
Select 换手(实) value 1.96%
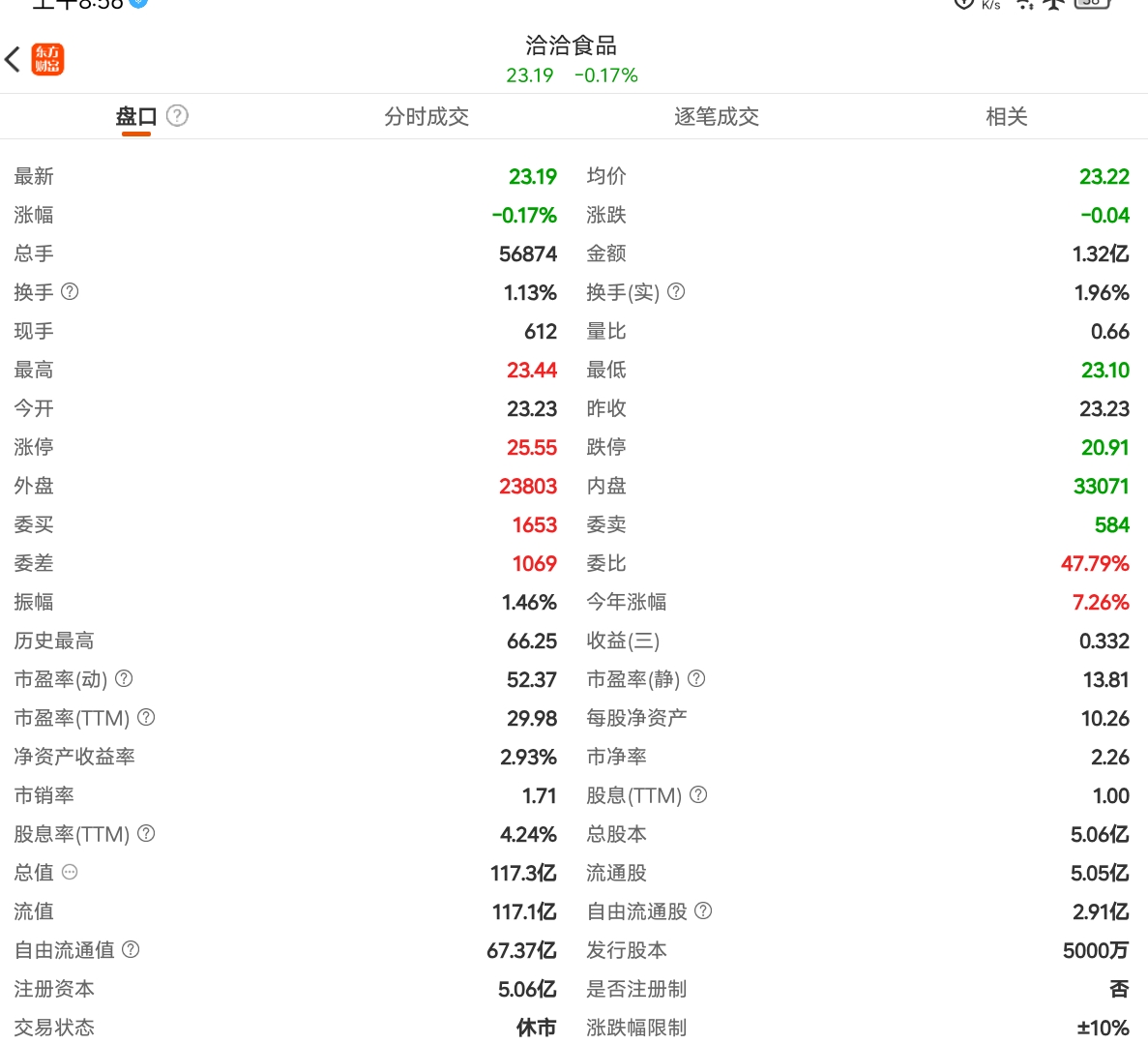pyautogui.click(x=1102, y=293)
